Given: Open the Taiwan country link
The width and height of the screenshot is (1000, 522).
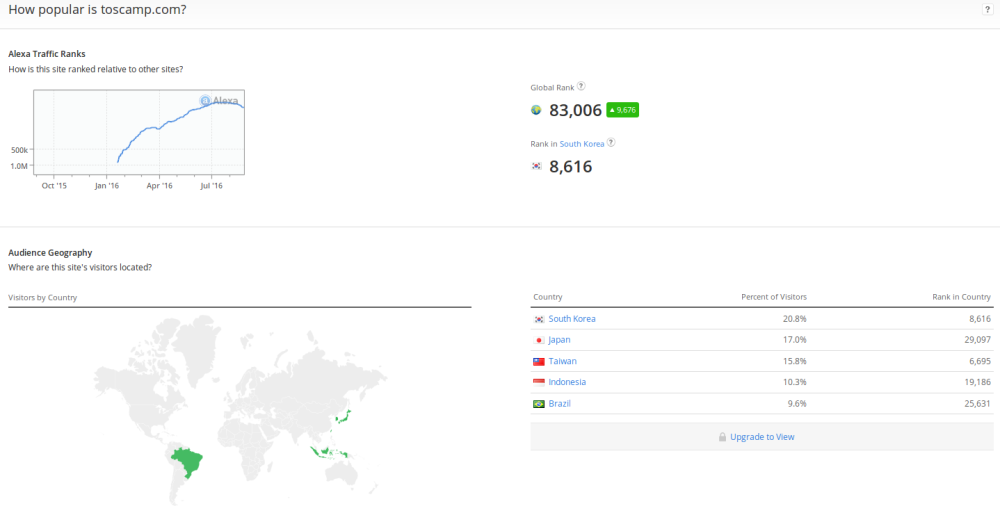Looking at the screenshot, I should 562,361.
